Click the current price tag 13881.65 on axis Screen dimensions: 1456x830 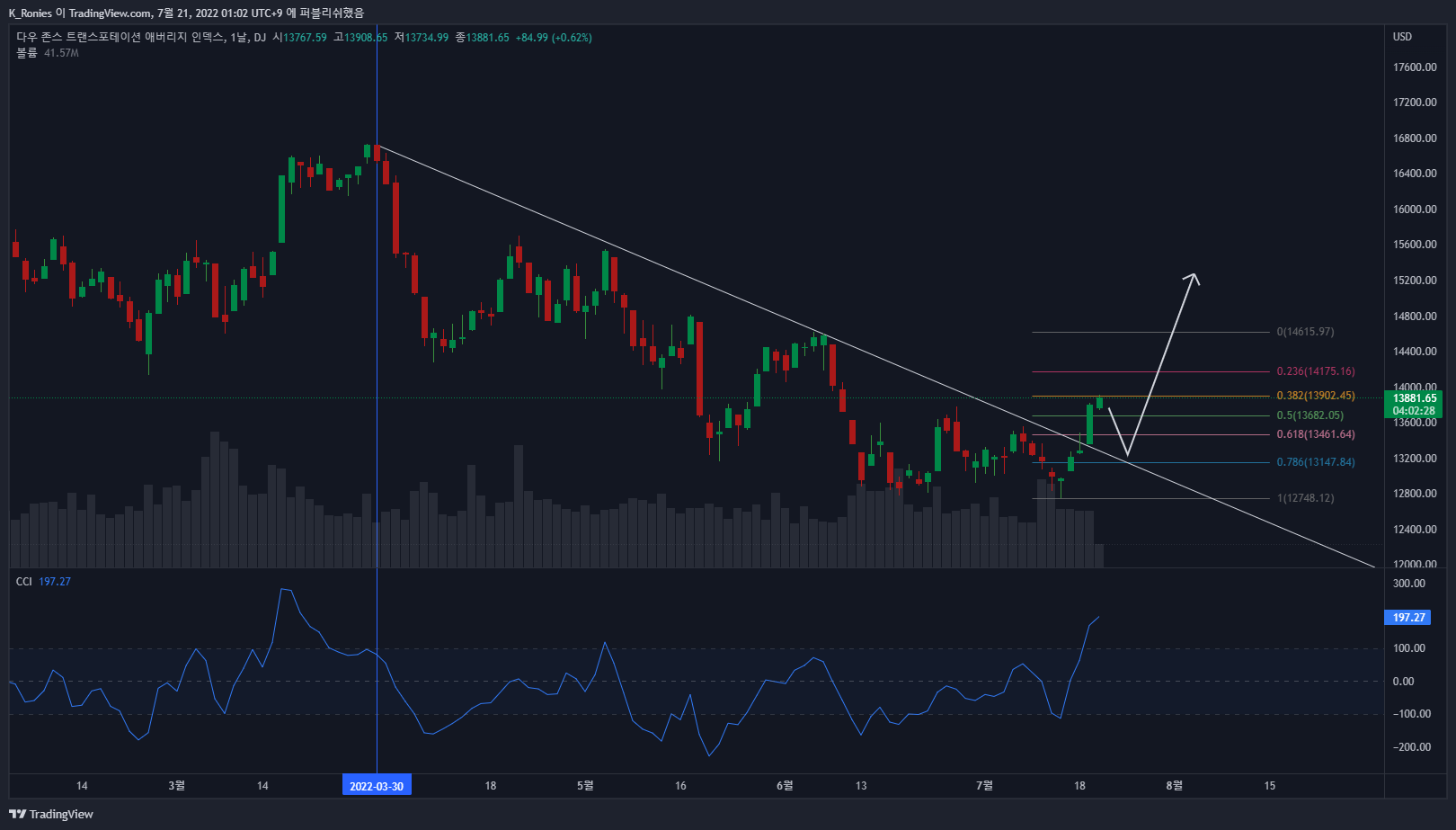(1415, 398)
